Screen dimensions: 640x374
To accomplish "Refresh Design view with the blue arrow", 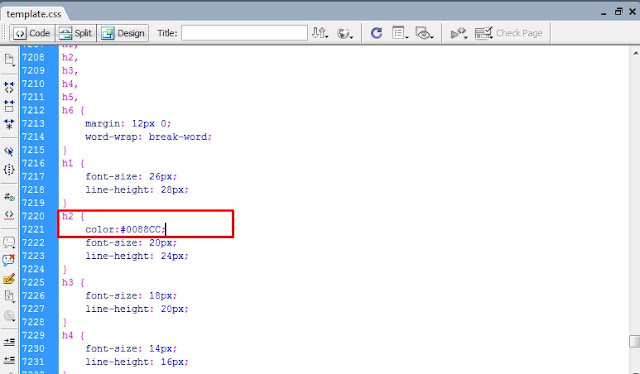I will (376, 33).
